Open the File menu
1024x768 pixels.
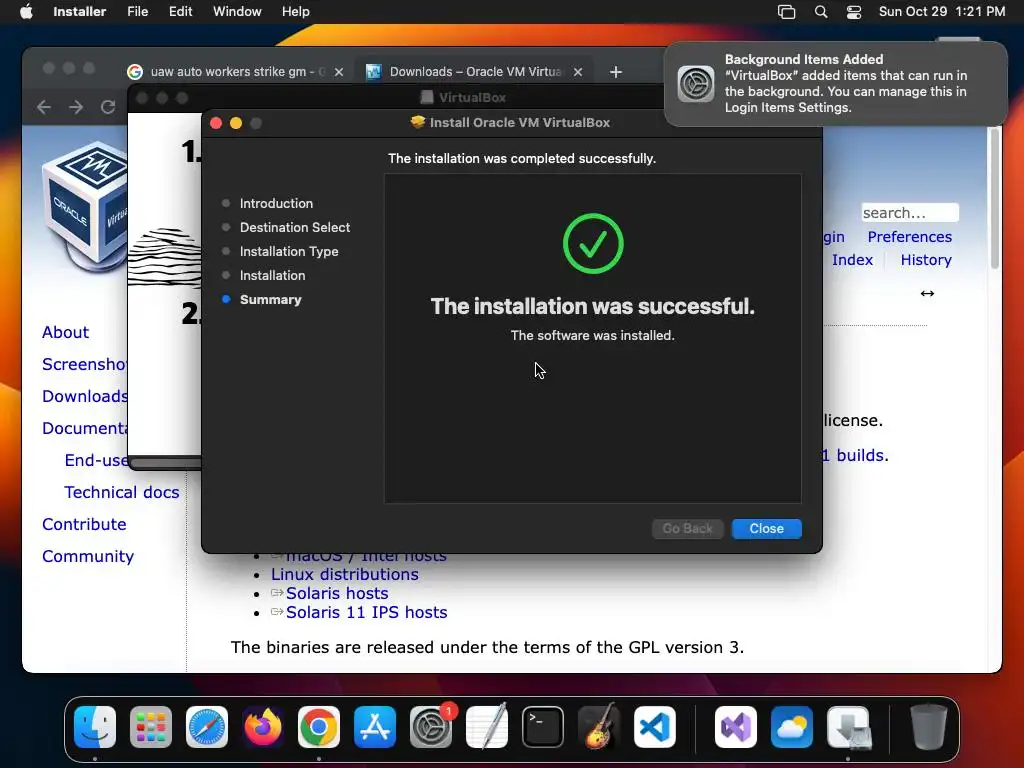[x=137, y=12]
